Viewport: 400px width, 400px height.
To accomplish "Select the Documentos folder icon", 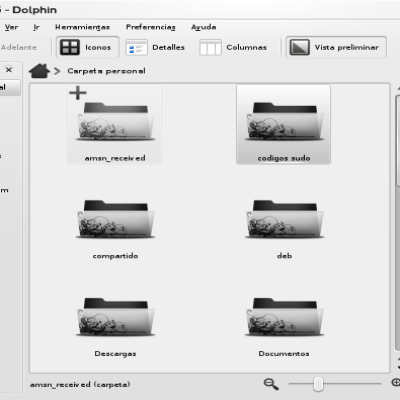I will [x=284, y=317].
